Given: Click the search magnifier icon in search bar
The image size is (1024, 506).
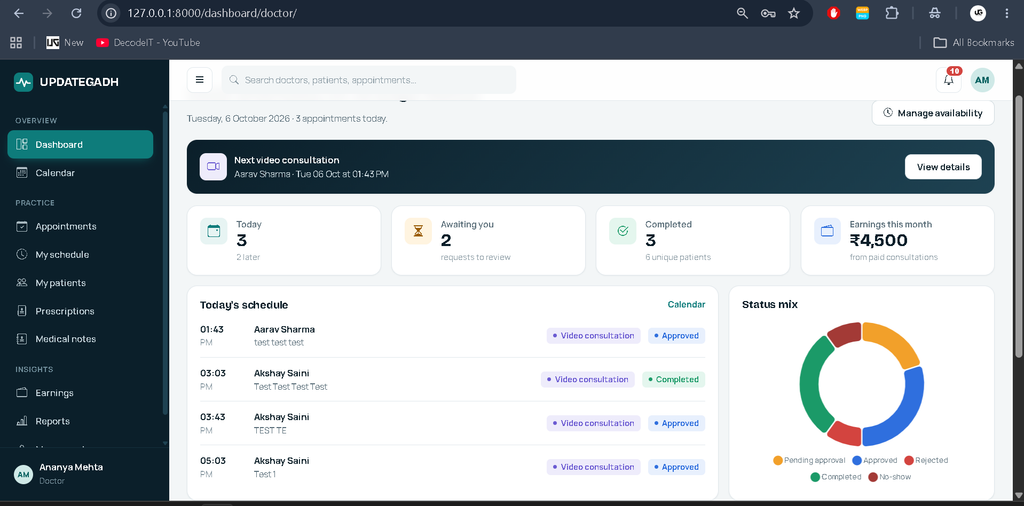Looking at the screenshot, I should tap(234, 80).
